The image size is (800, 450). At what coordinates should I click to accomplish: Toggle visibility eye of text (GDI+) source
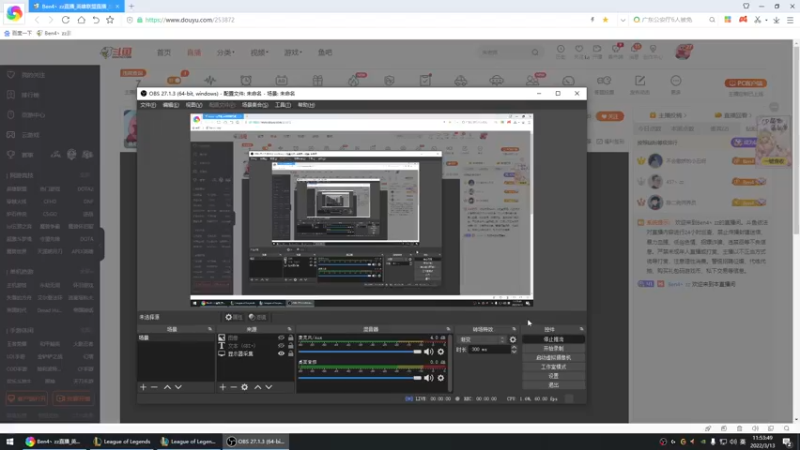coord(281,345)
